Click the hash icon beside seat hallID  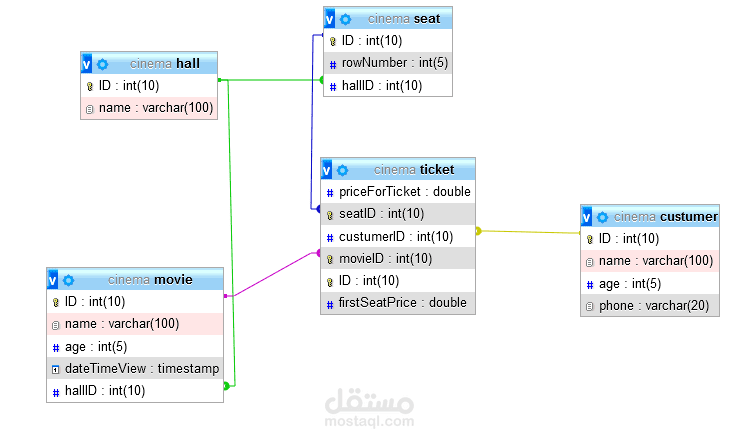click(333, 86)
